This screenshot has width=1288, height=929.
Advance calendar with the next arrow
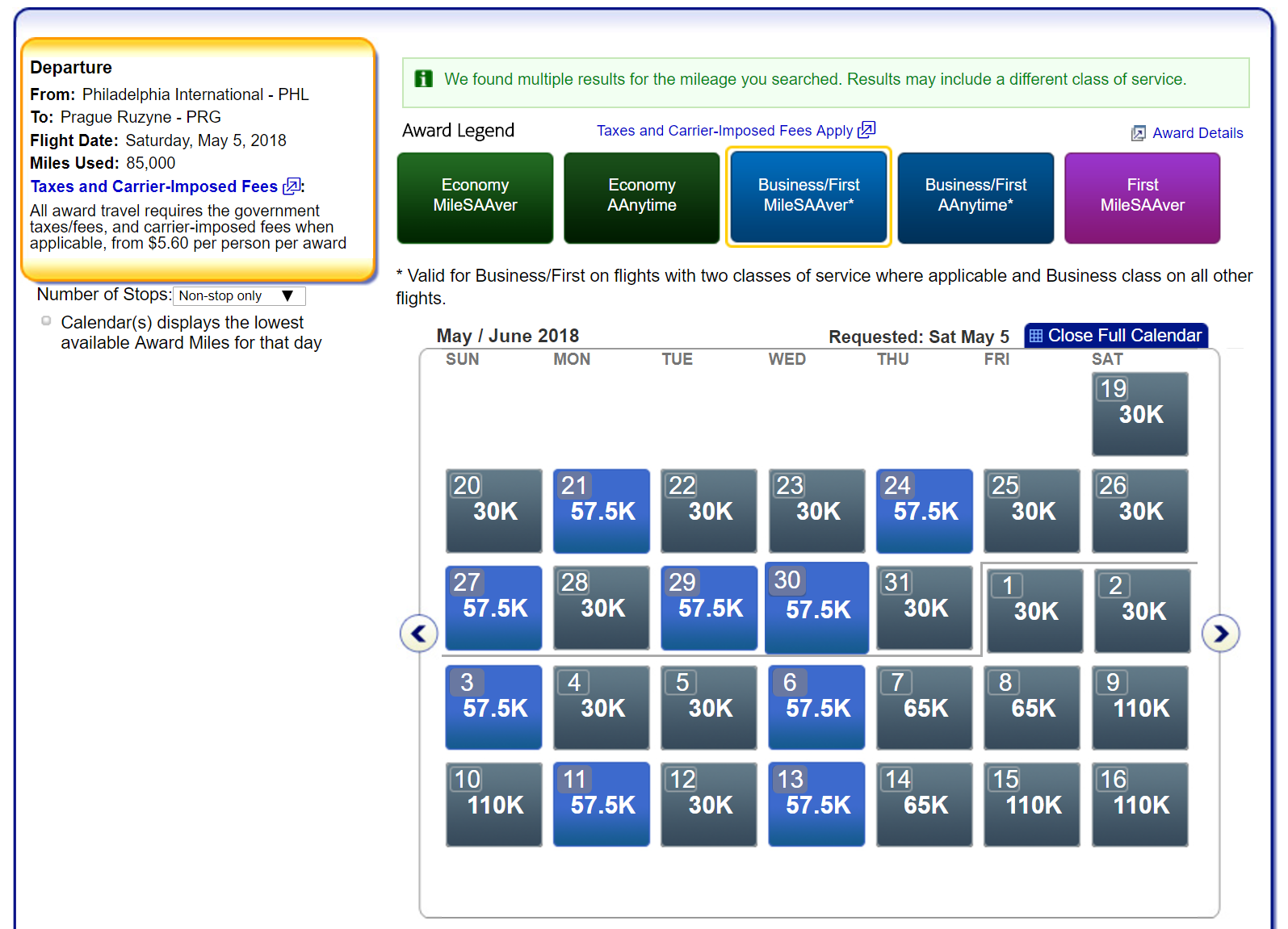[x=1220, y=634]
